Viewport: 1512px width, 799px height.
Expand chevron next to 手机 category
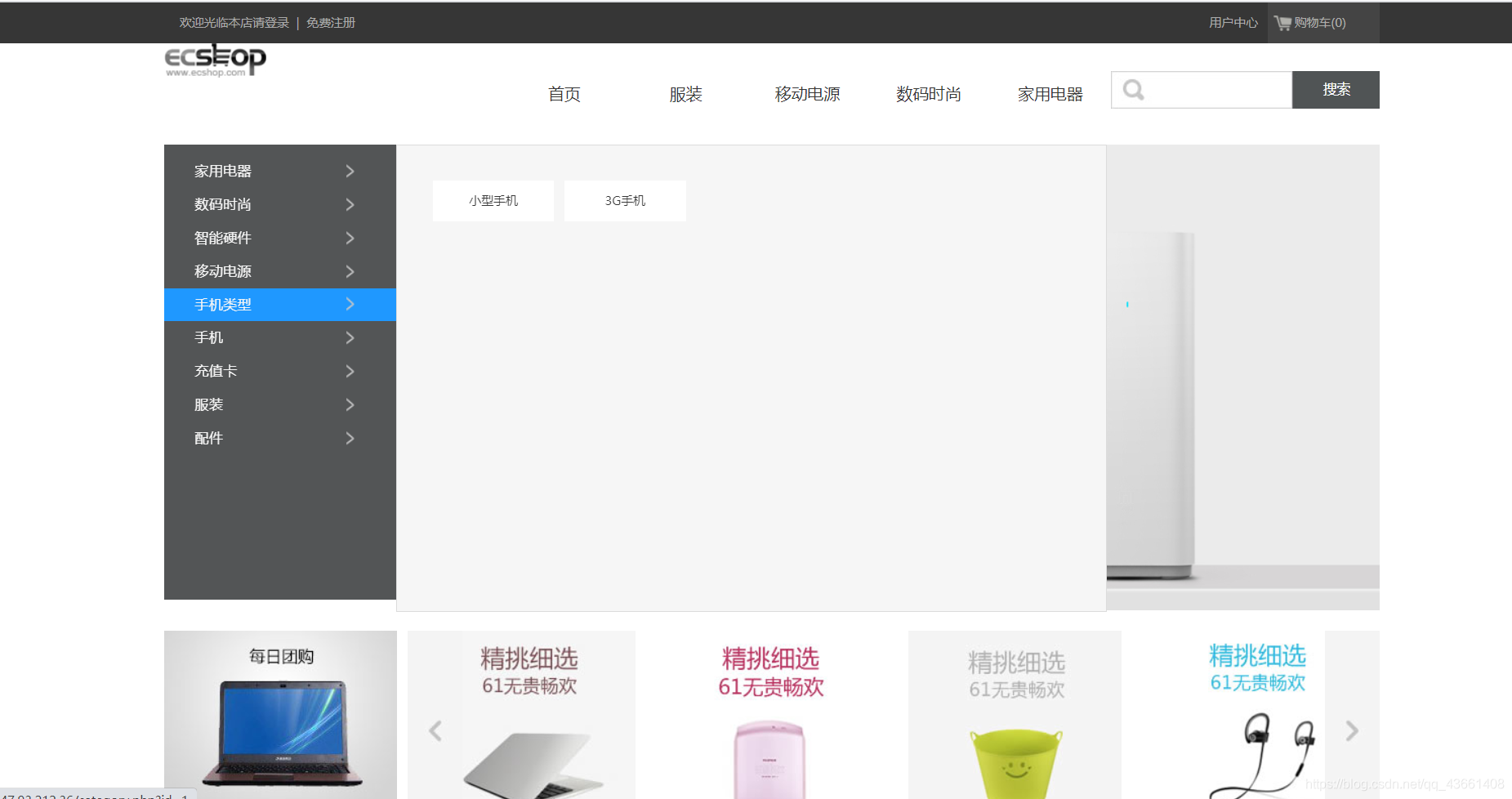(350, 337)
